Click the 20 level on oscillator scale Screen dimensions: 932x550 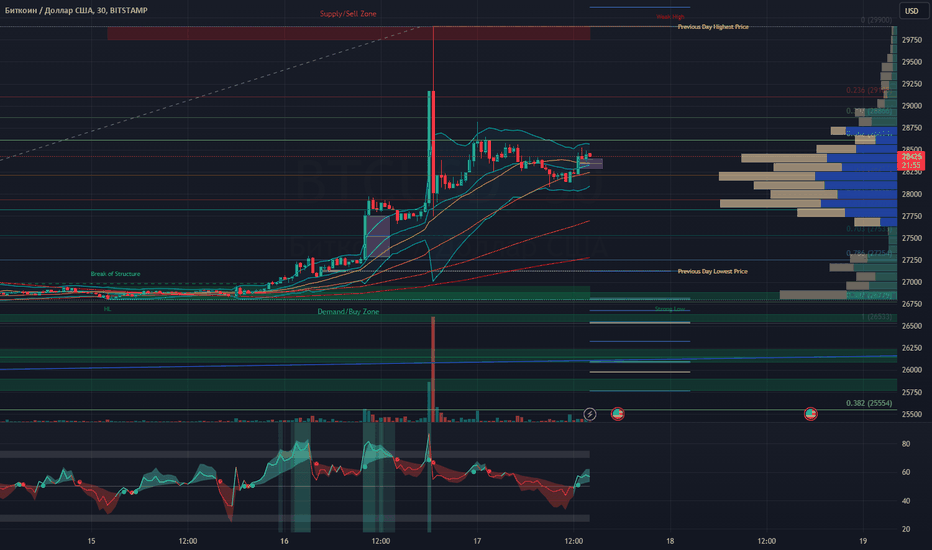(x=906, y=529)
